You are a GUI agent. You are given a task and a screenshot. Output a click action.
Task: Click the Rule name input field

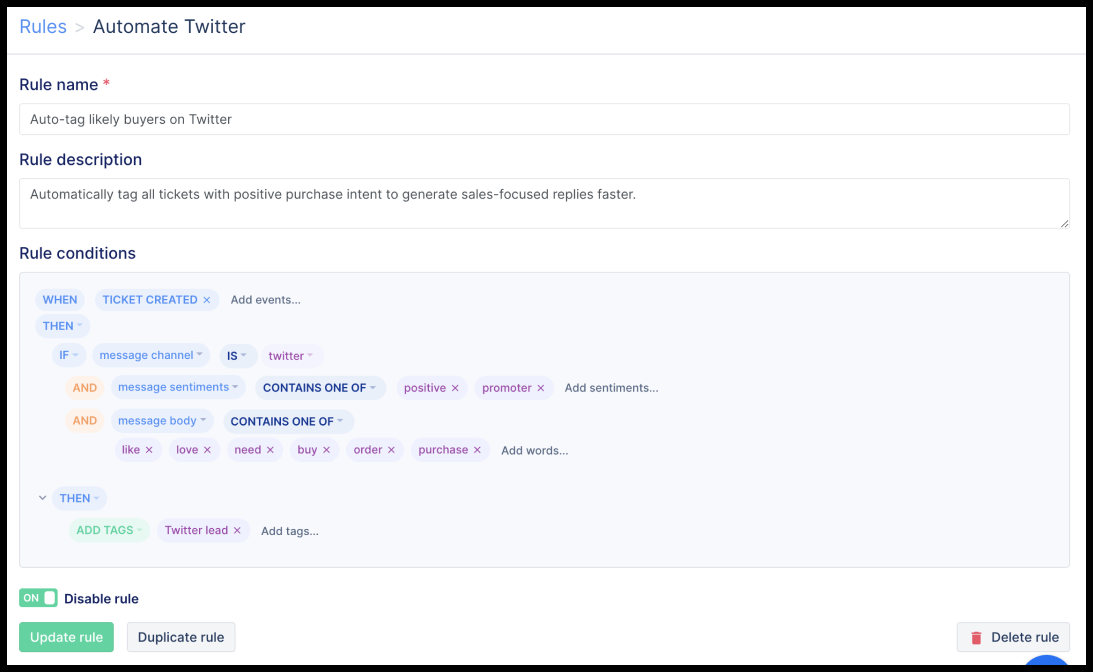(544, 119)
